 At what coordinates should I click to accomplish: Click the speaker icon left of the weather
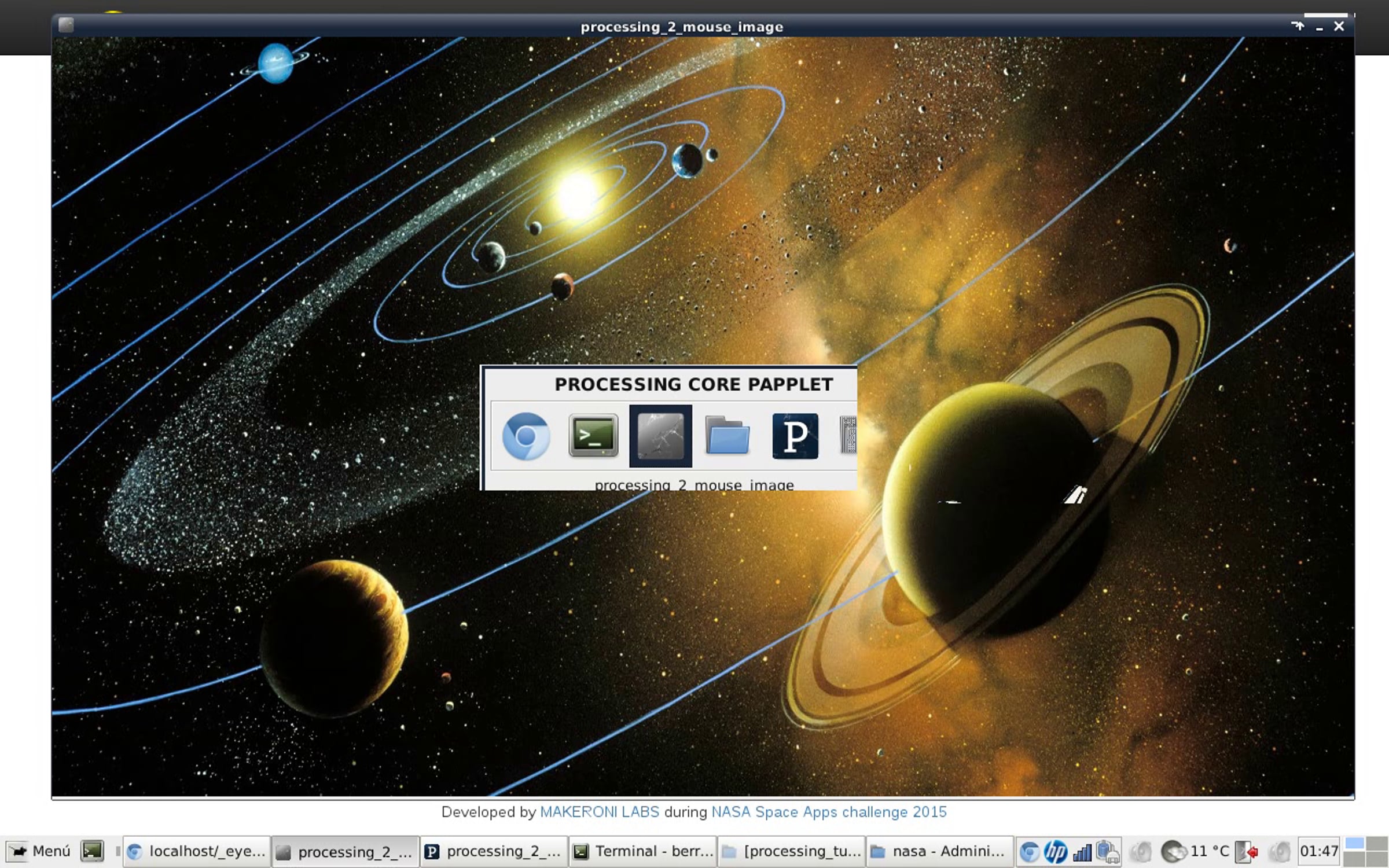coord(1141,852)
